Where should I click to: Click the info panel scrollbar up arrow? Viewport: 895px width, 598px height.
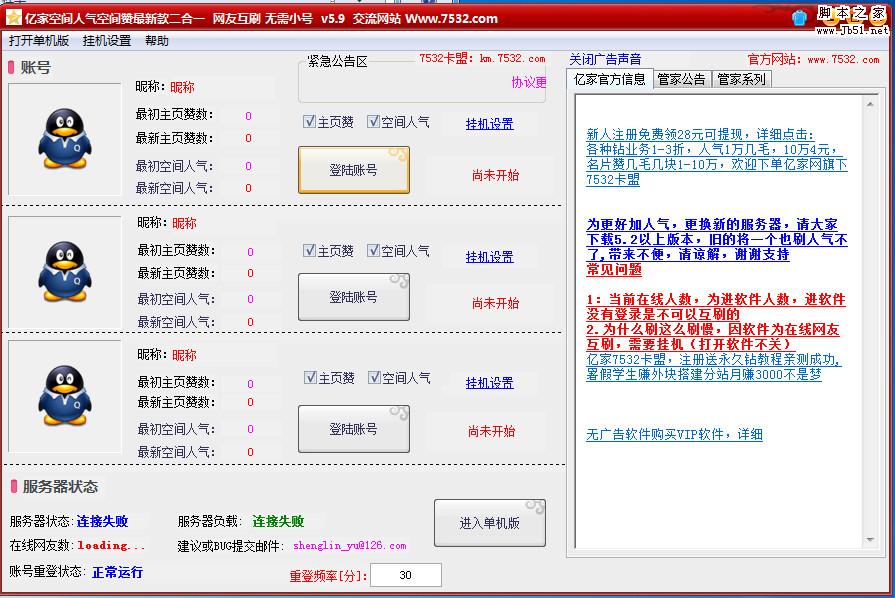click(x=870, y=104)
